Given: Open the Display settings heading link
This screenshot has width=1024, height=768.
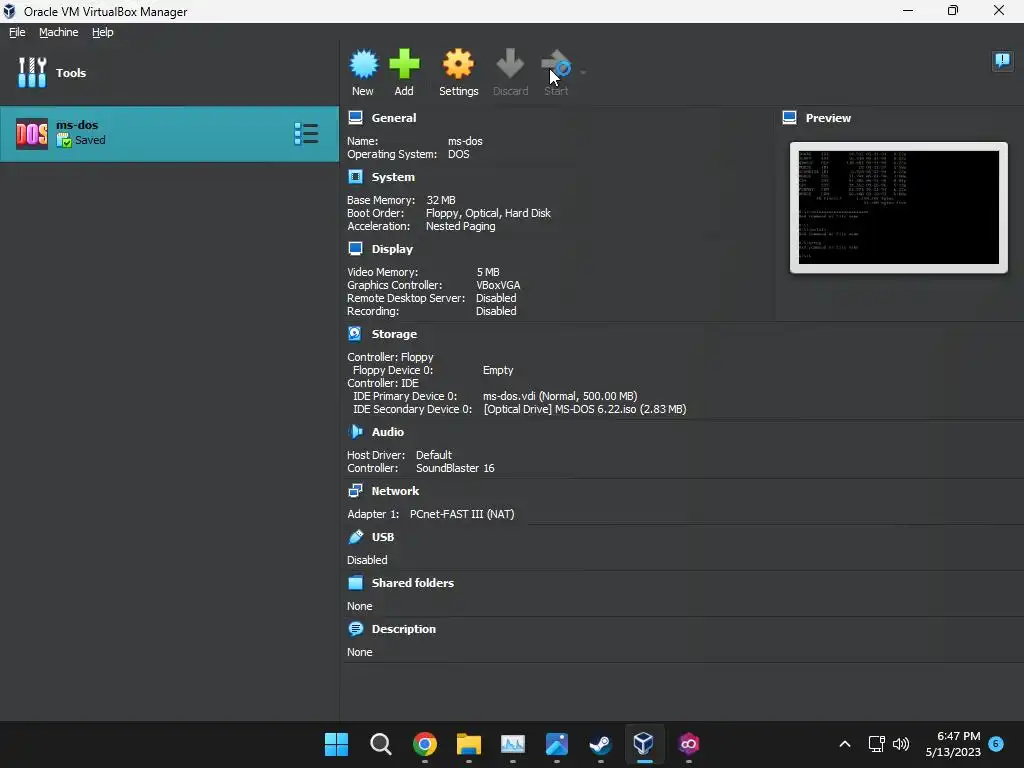Looking at the screenshot, I should [392, 249].
